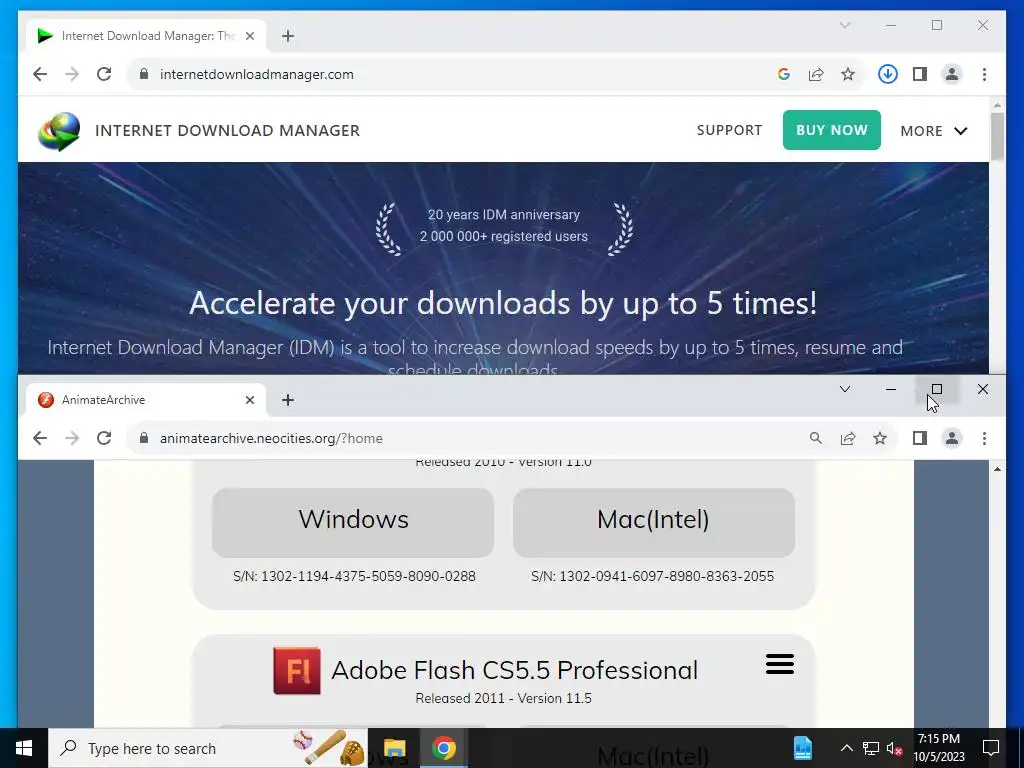Click the taskbar search box
Viewport: 1024px width, 768px height.
(x=208, y=748)
